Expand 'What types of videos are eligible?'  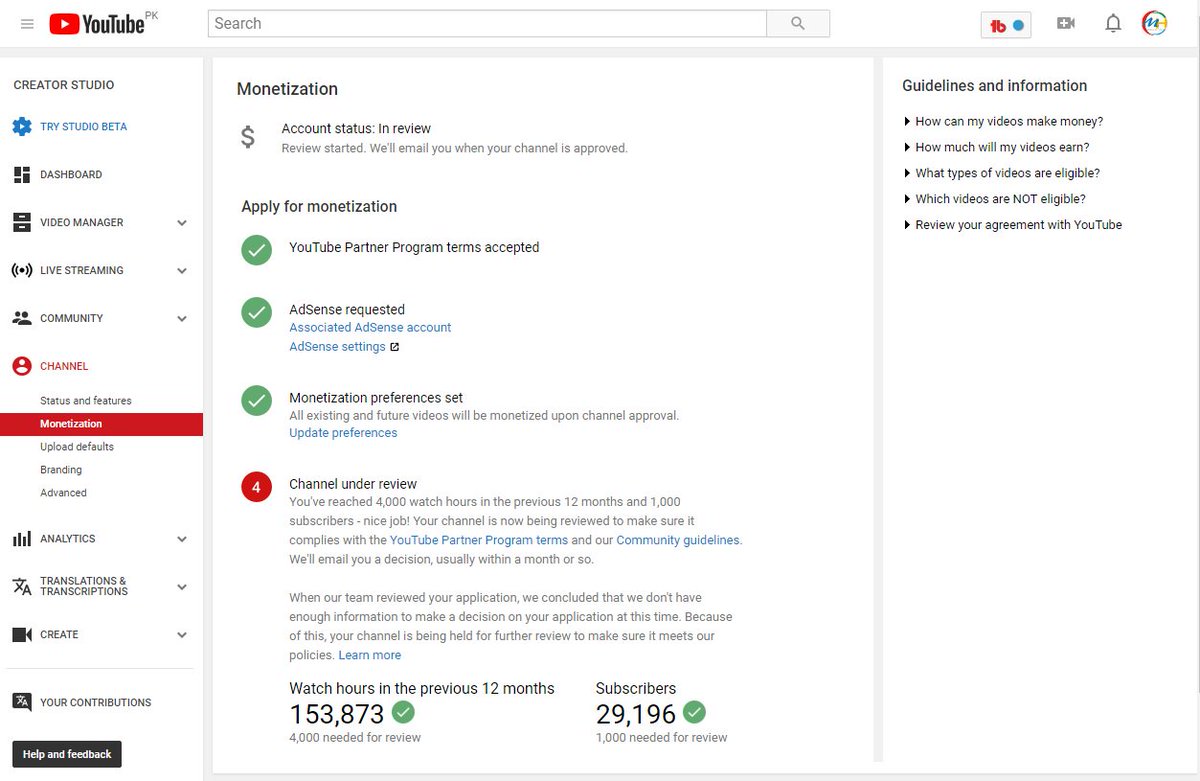1001,173
